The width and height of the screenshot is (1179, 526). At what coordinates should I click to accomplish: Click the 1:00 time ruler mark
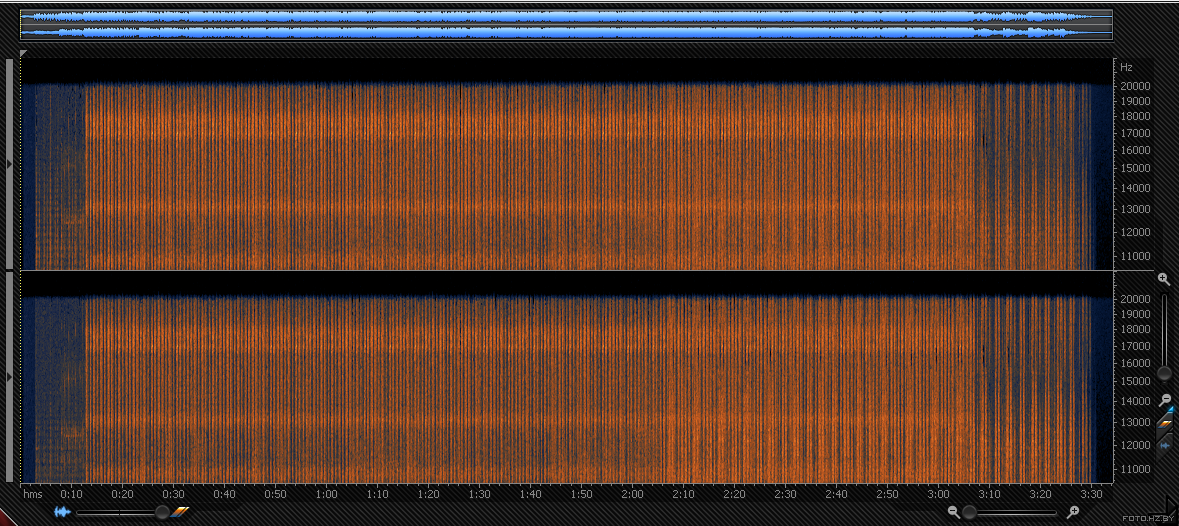(x=326, y=494)
